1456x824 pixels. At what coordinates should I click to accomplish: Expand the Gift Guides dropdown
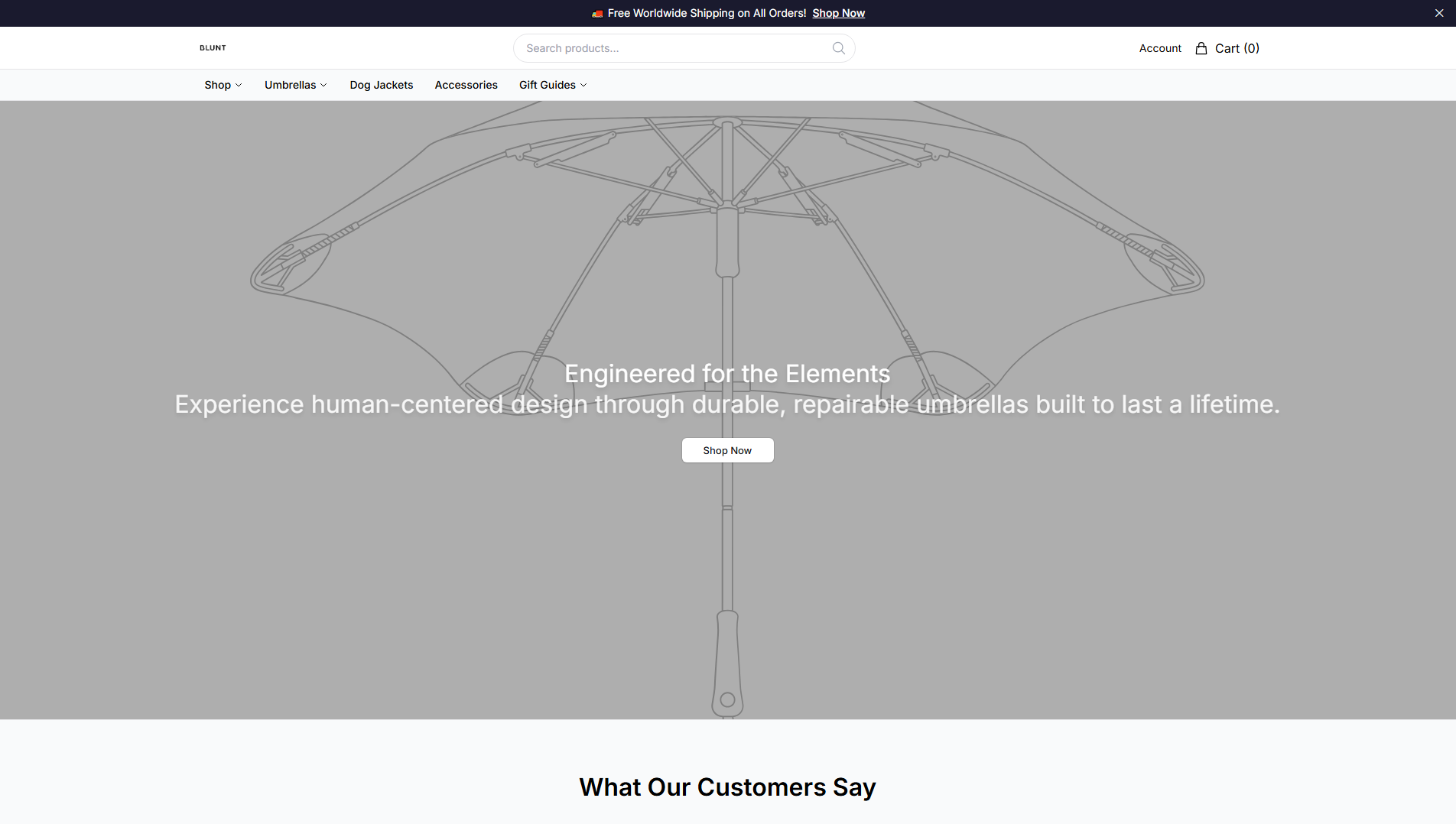click(x=553, y=85)
